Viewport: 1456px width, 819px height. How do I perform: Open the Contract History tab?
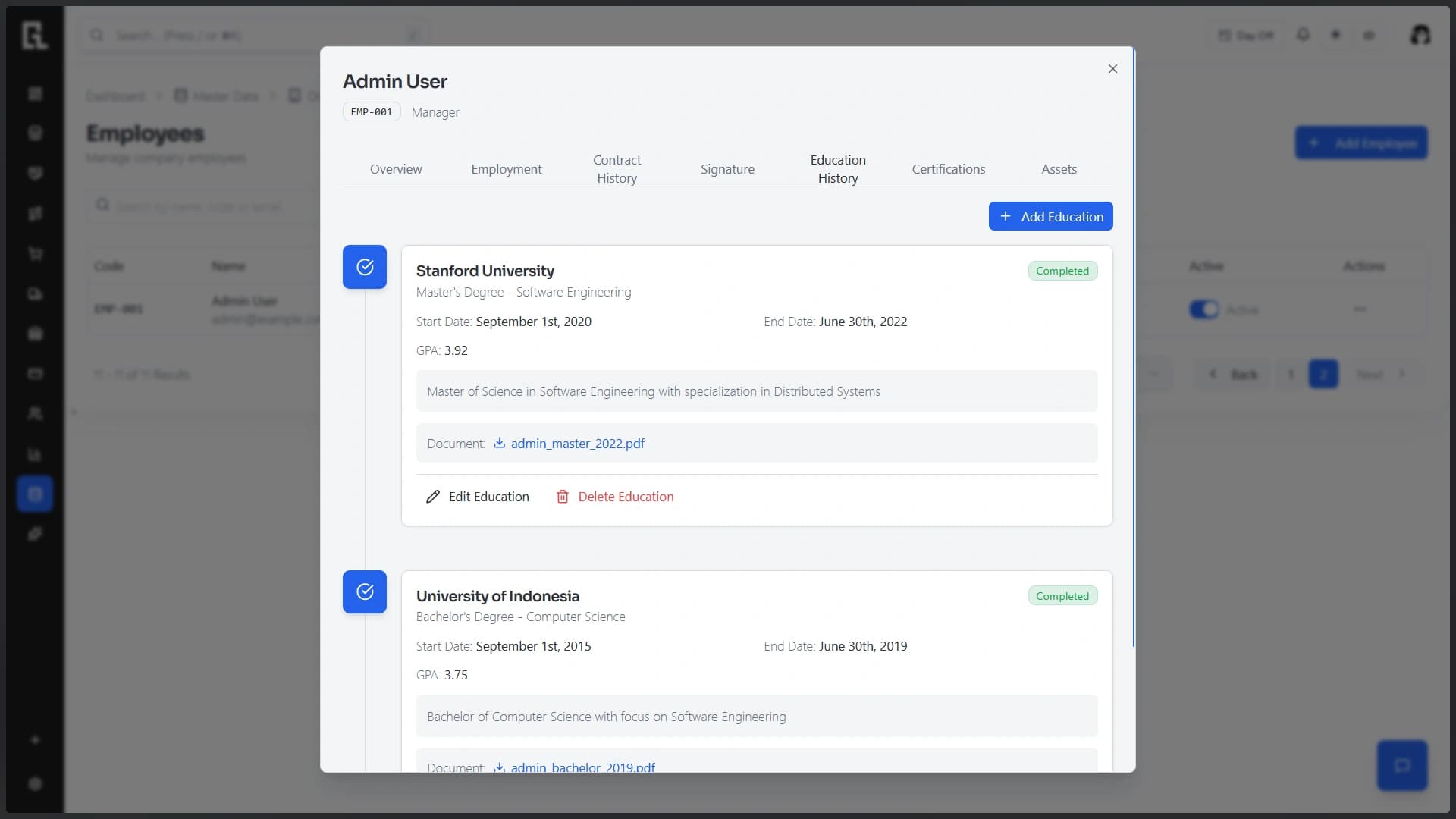coord(617,169)
